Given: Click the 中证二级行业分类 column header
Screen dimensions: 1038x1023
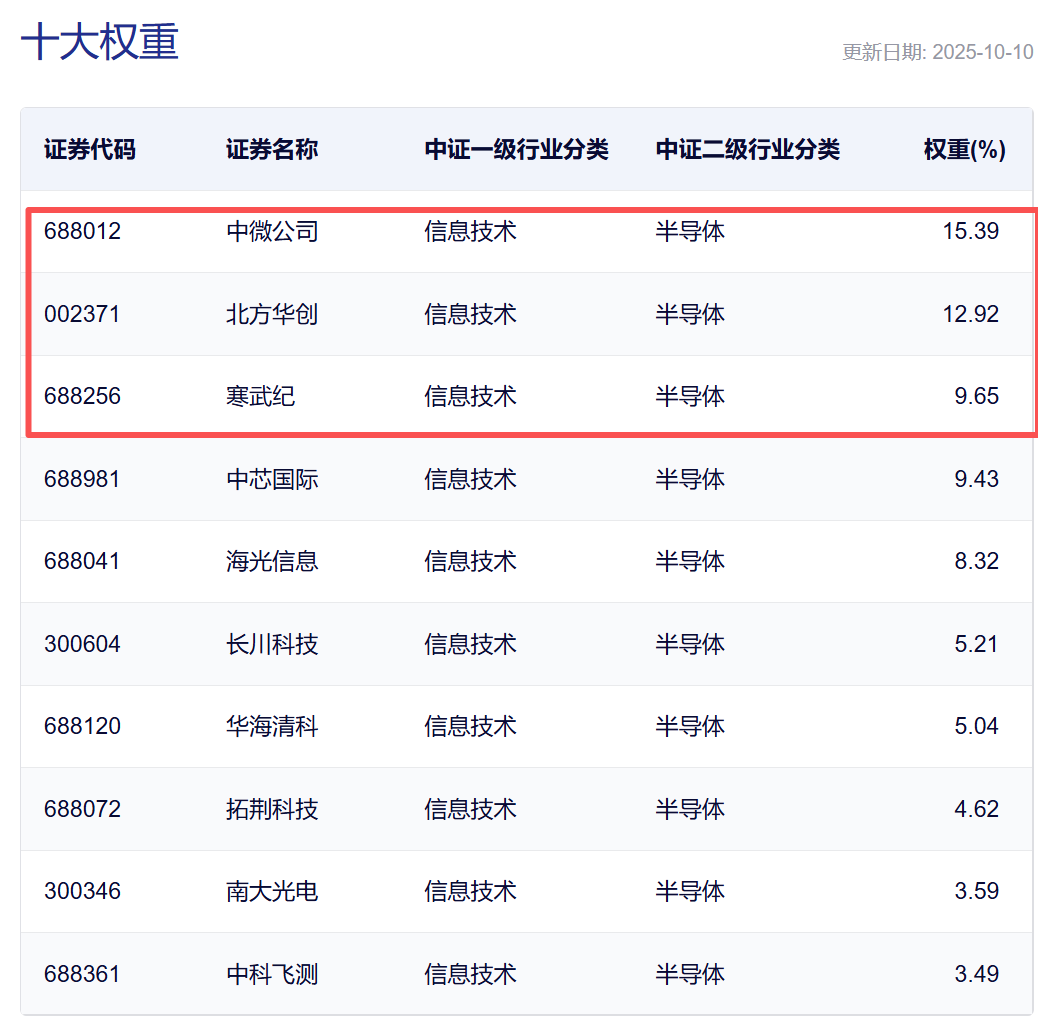Looking at the screenshot, I should click(747, 150).
